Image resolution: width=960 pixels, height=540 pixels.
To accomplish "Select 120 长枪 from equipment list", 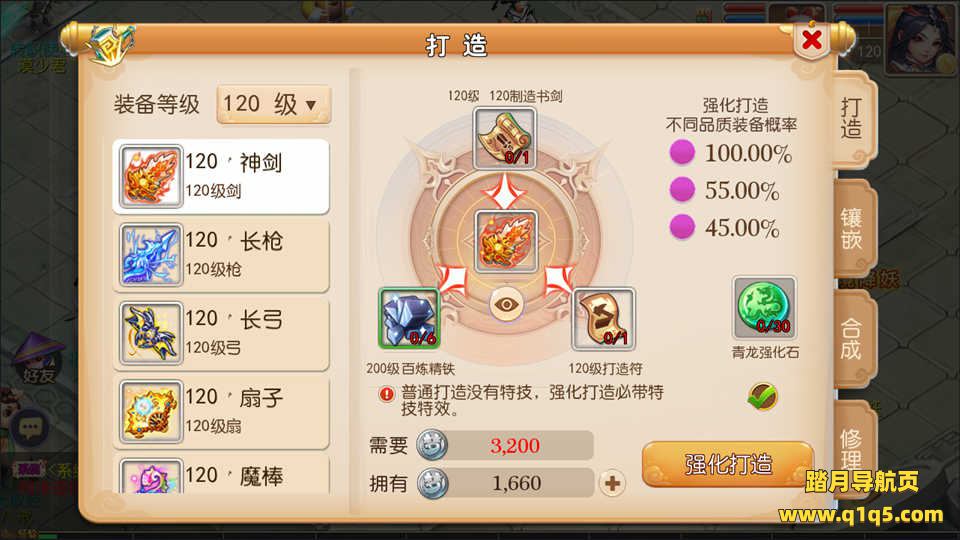I will coord(221,255).
